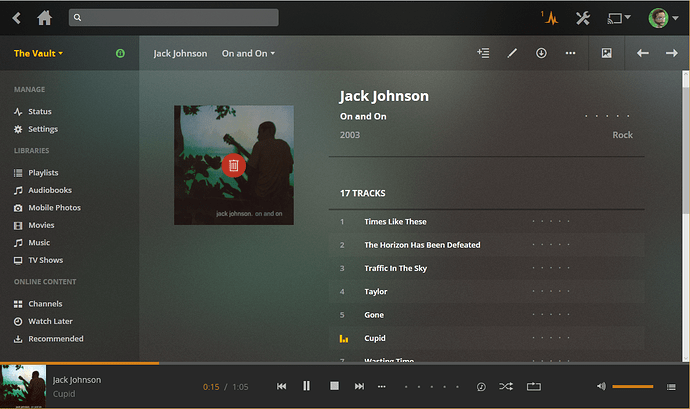Expand The Vault server dropdown
The width and height of the screenshot is (690, 409).
click(x=38, y=53)
